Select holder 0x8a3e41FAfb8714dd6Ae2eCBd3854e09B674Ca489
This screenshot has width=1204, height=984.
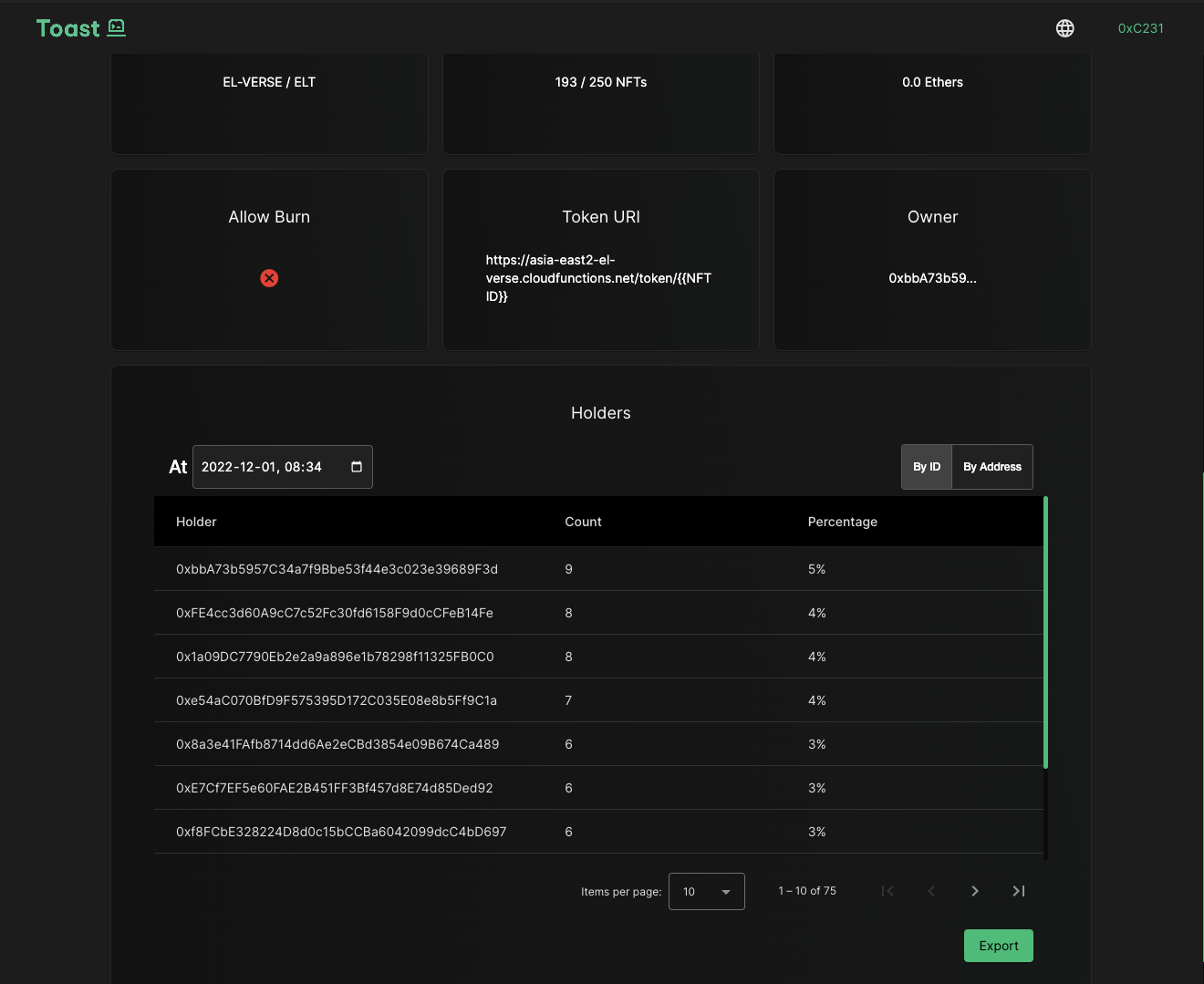(337, 744)
